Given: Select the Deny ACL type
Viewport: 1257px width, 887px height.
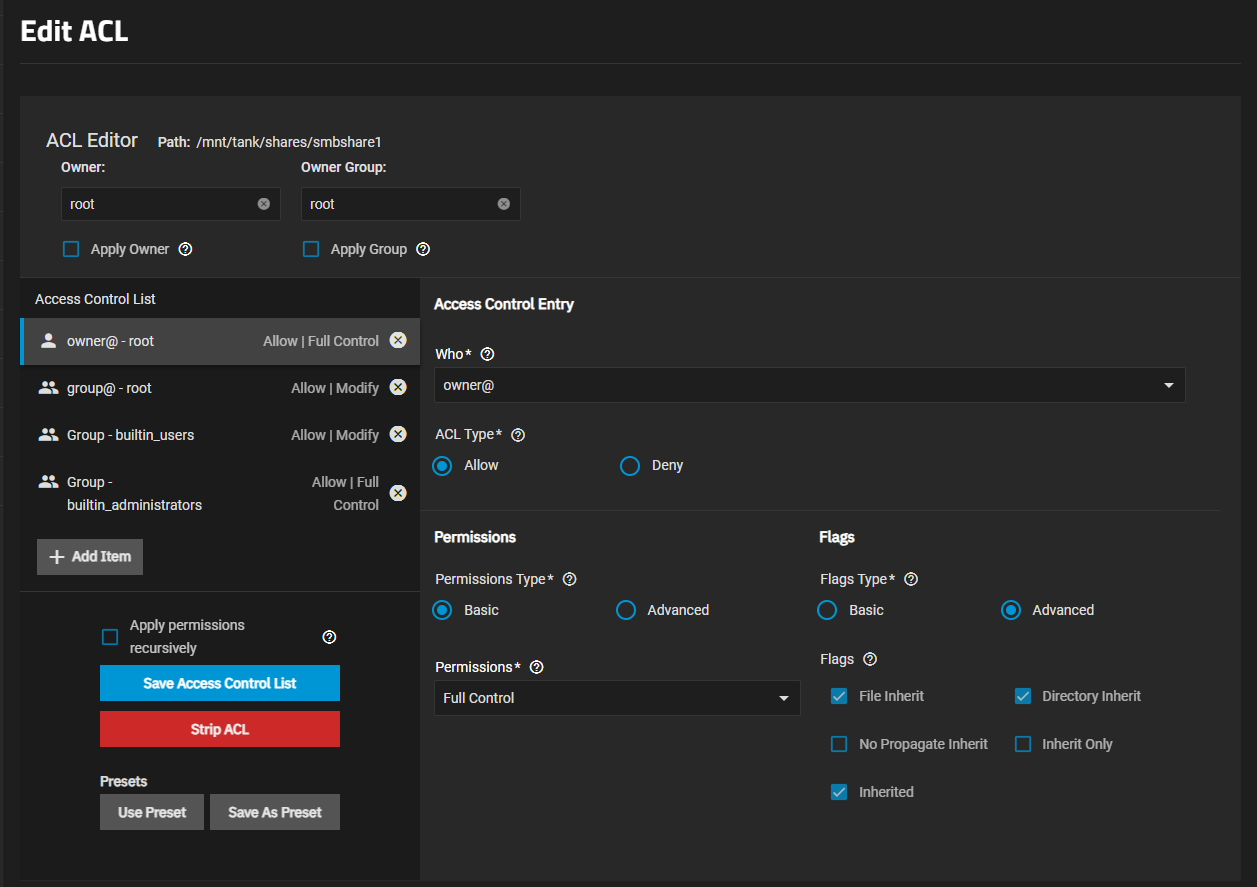Looking at the screenshot, I should coord(630,466).
